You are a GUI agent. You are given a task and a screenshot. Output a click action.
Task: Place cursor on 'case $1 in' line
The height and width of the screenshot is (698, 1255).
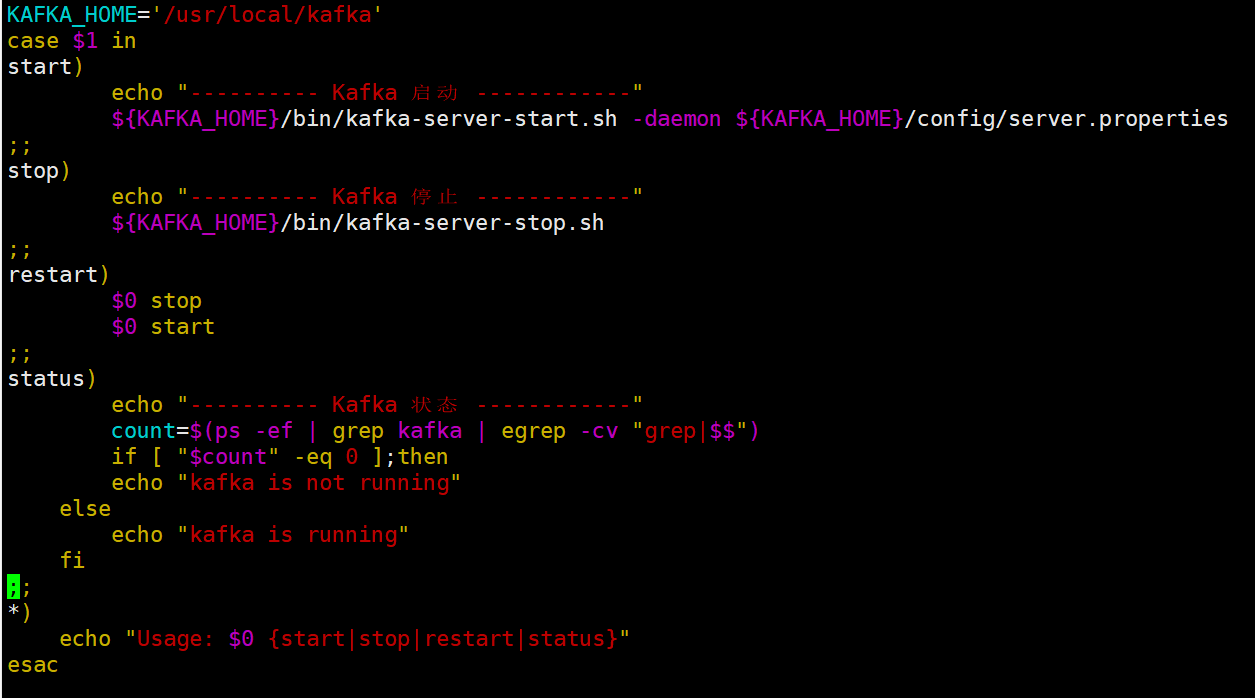(71, 41)
